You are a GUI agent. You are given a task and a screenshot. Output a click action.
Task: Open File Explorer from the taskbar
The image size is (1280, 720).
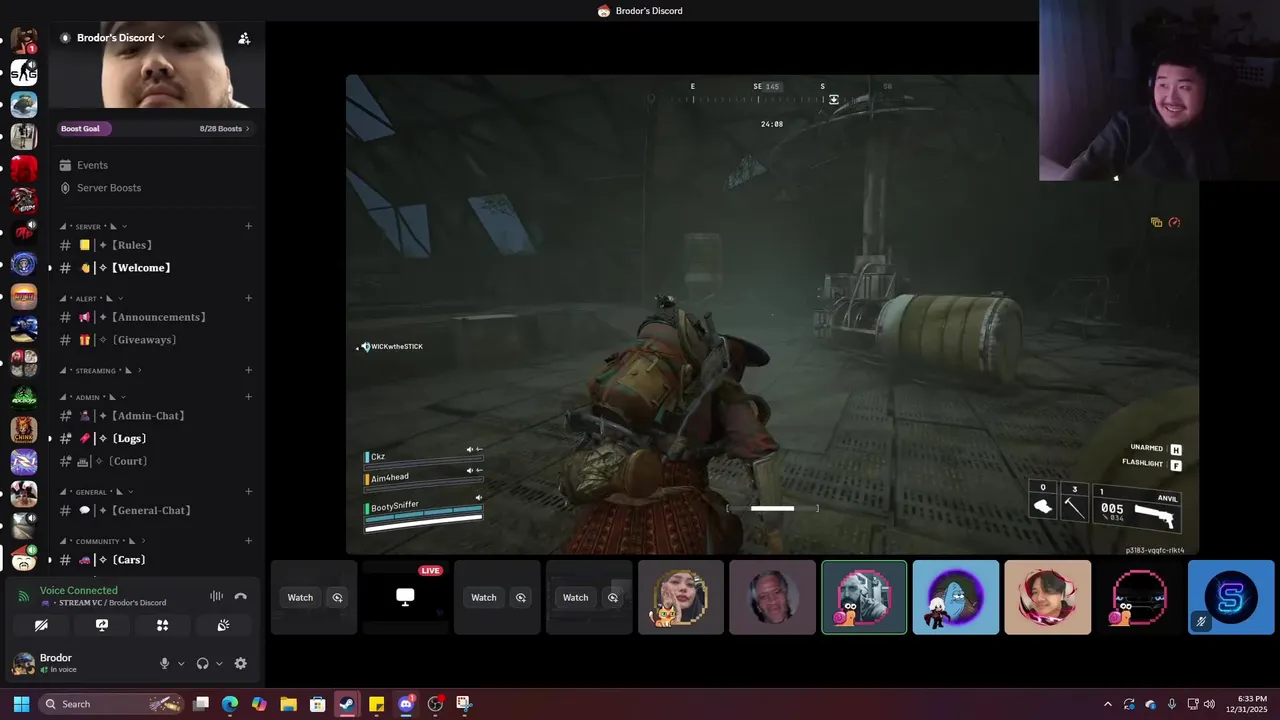[x=288, y=704]
